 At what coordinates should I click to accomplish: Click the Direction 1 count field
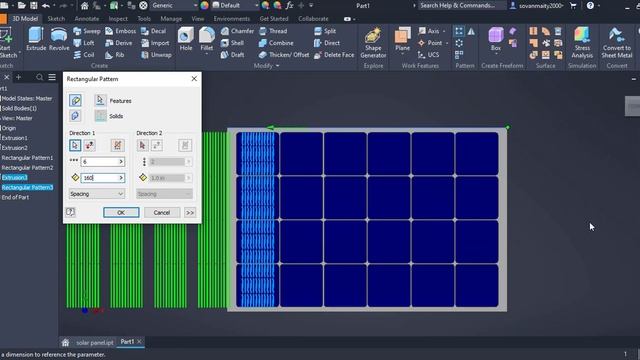tap(99, 162)
